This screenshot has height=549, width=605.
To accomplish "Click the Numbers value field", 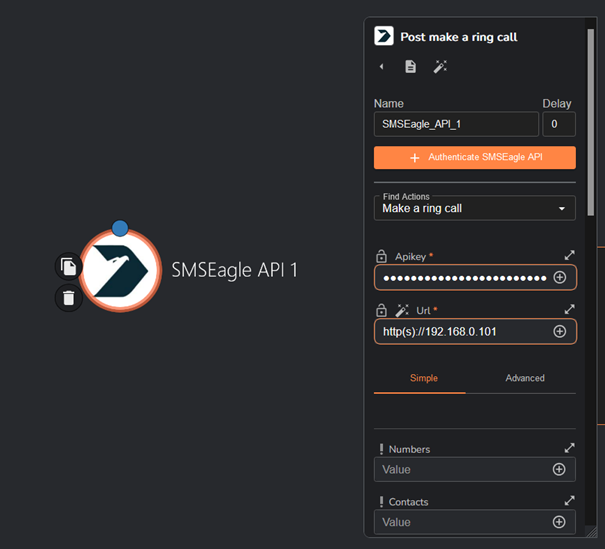I will click(475, 470).
